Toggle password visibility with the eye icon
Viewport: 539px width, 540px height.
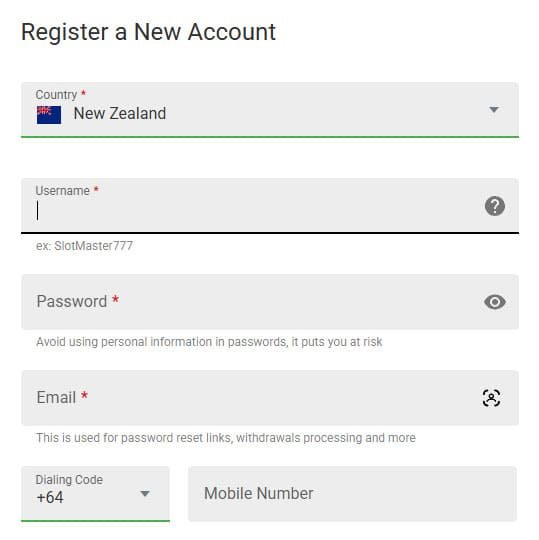tap(495, 302)
